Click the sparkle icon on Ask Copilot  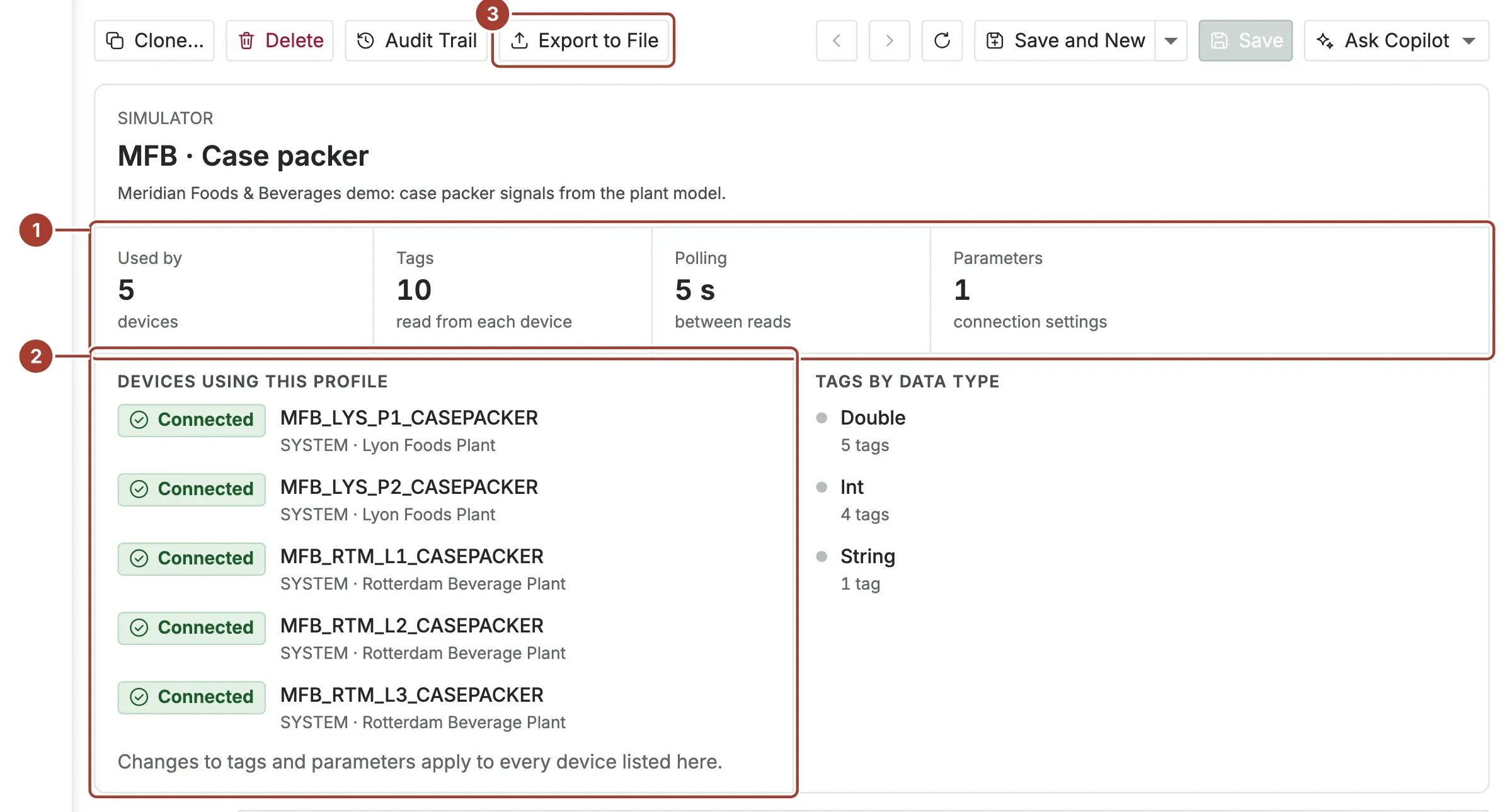1325,41
